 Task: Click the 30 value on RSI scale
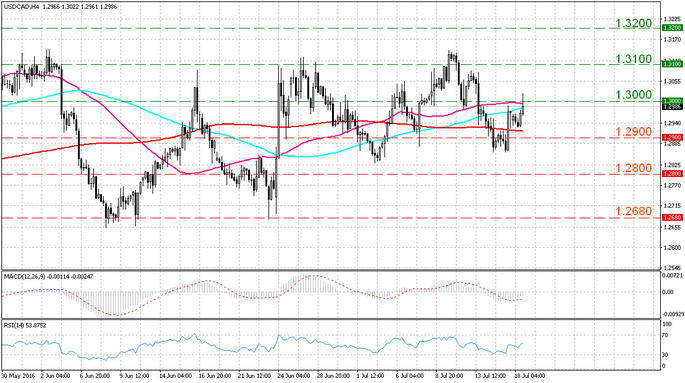coord(665,355)
